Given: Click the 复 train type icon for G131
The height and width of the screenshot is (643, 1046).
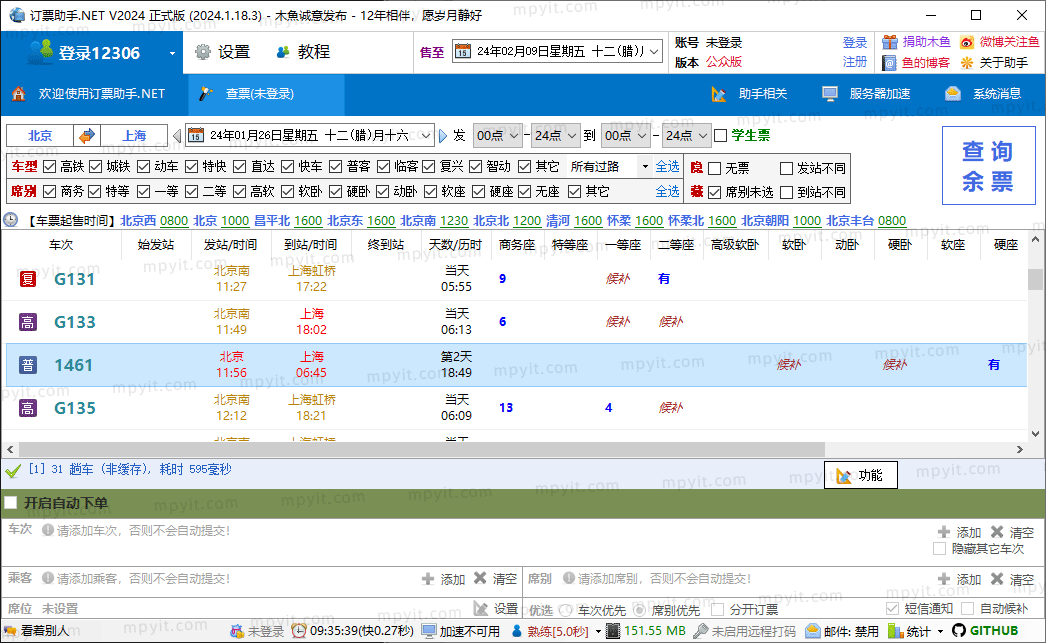Looking at the screenshot, I should tap(27, 279).
